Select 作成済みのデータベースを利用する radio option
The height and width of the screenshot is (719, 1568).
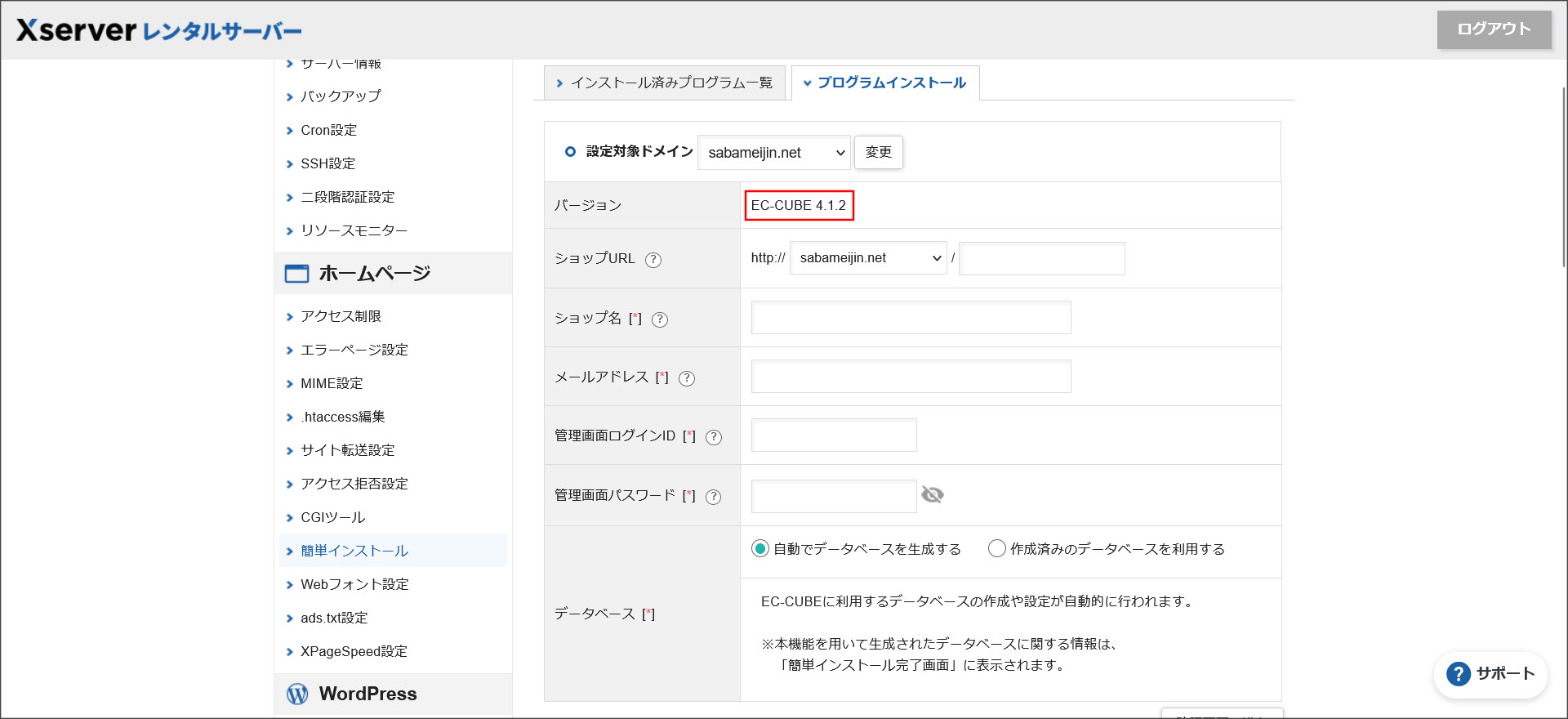coord(996,549)
